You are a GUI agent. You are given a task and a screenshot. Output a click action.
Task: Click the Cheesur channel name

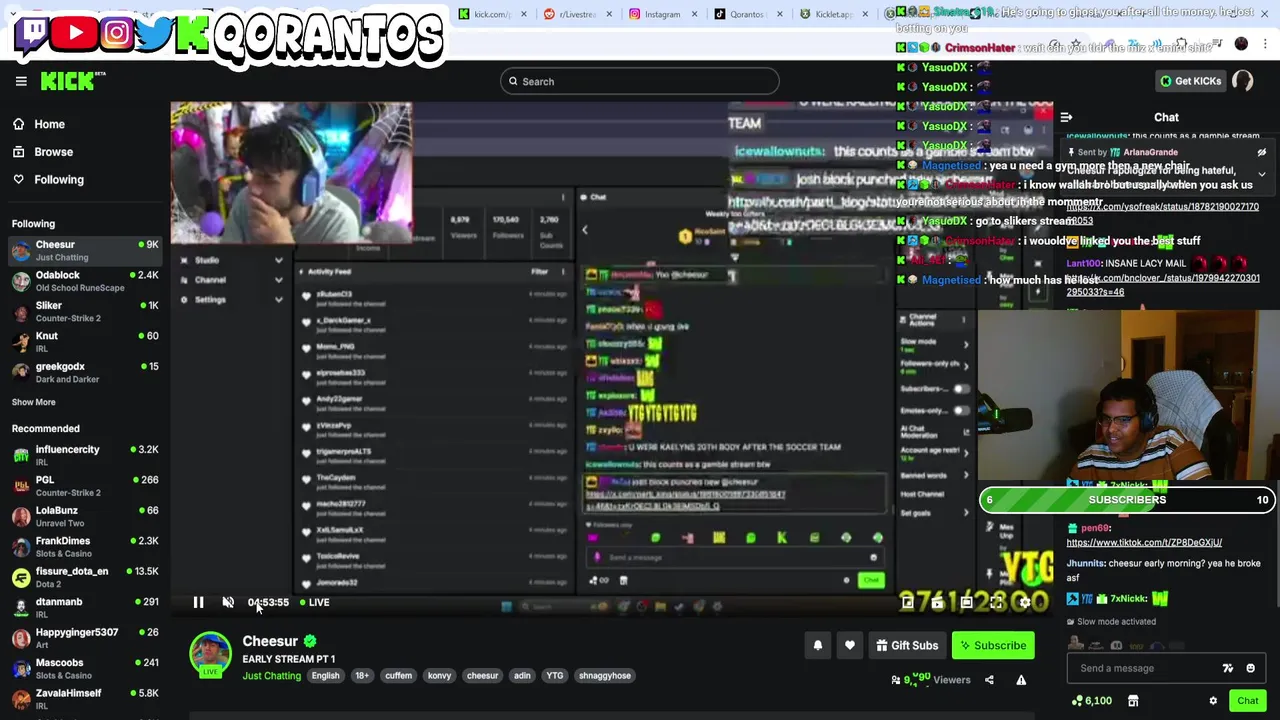click(x=270, y=641)
